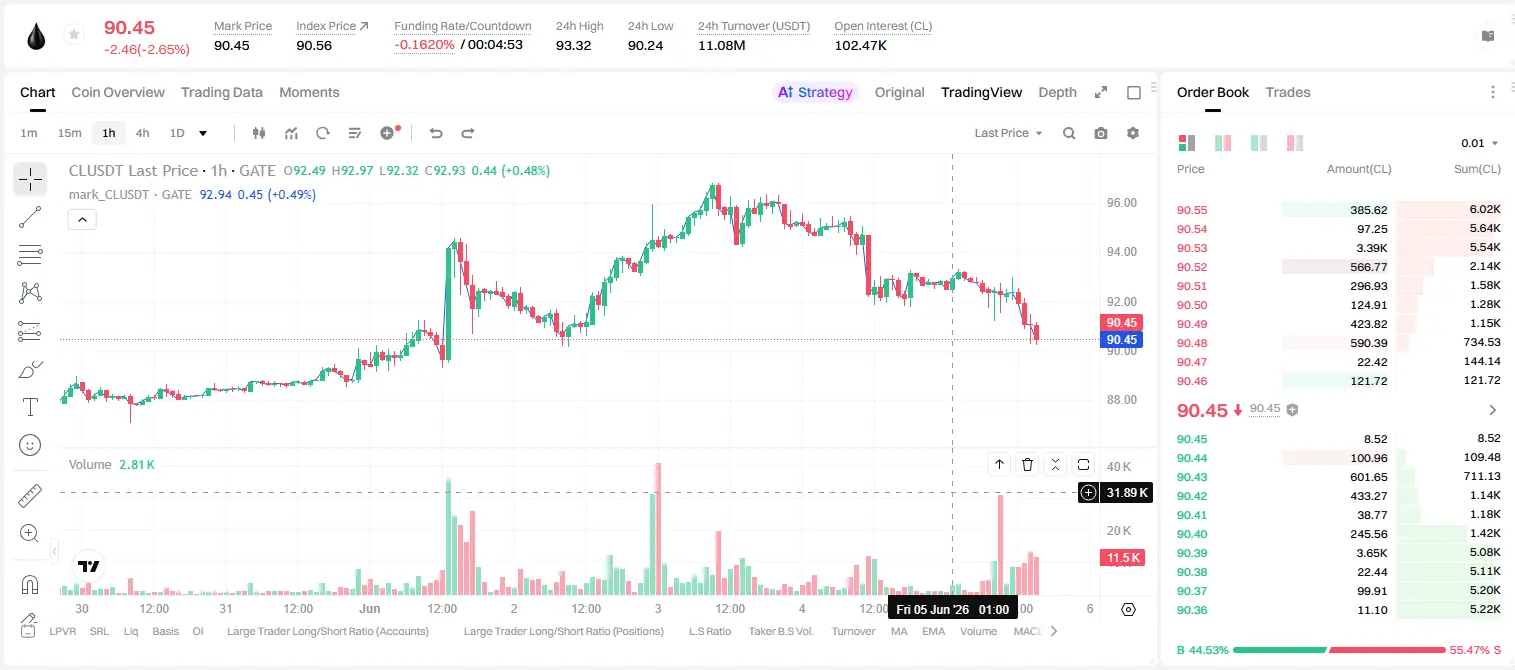Screen dimensions: 1515x670
Task: Select the trend line drawing tool
Action: [30, 217]
